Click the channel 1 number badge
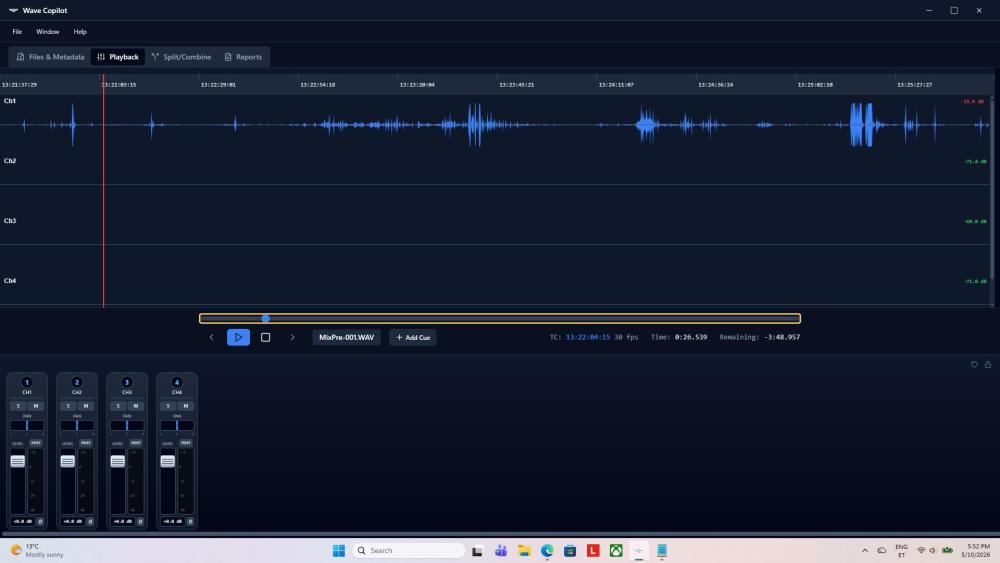 click(x=27, y=383)
